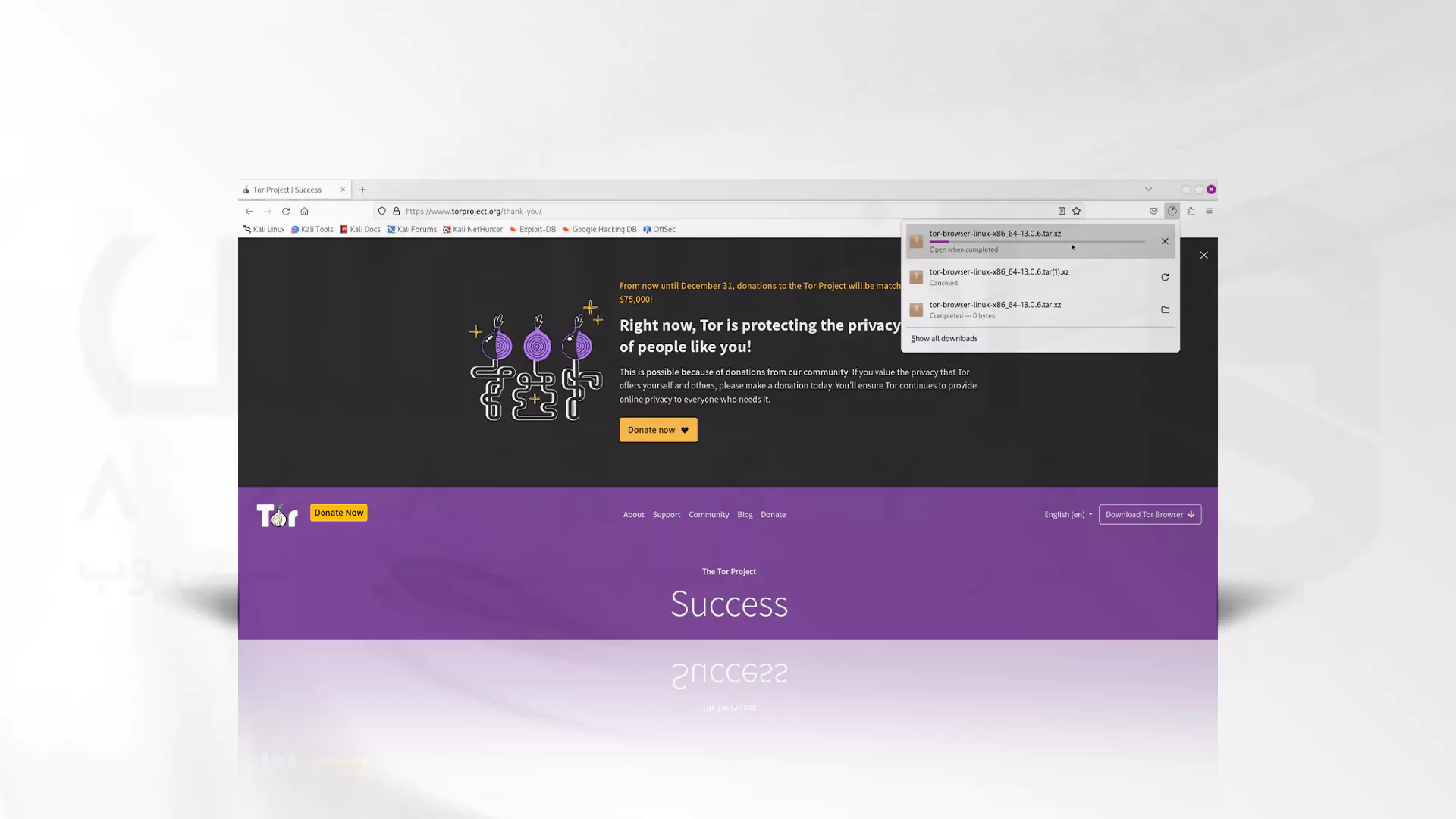This screenshot has width=1456, height=819.
Task: Click the show all downloads link
Action: click(x=944, y=338)
